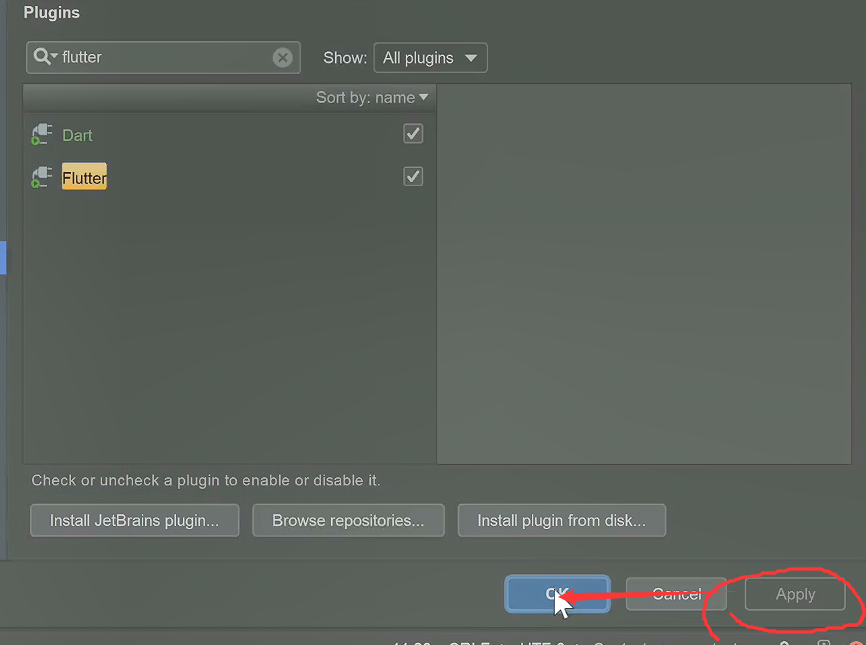Click the Dart plugin icon
The height and width of the screenshot is (645, 866).
click(x=41, y=134)
